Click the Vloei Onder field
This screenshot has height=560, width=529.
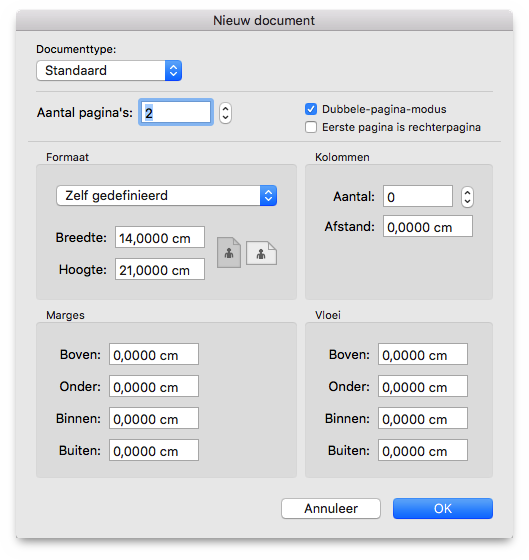click(x=423, y=386)
